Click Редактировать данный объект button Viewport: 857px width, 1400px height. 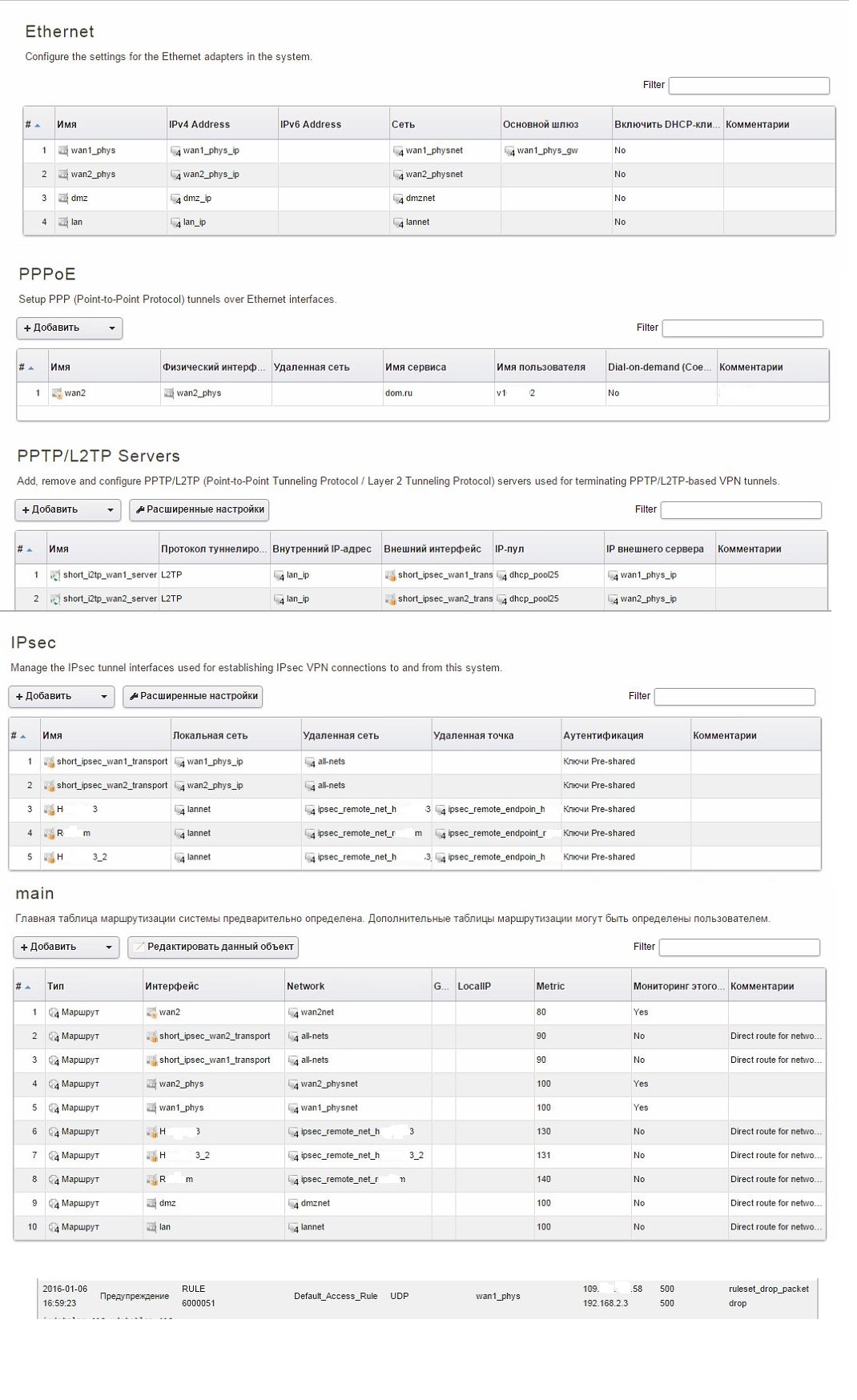tap(213, 947)
